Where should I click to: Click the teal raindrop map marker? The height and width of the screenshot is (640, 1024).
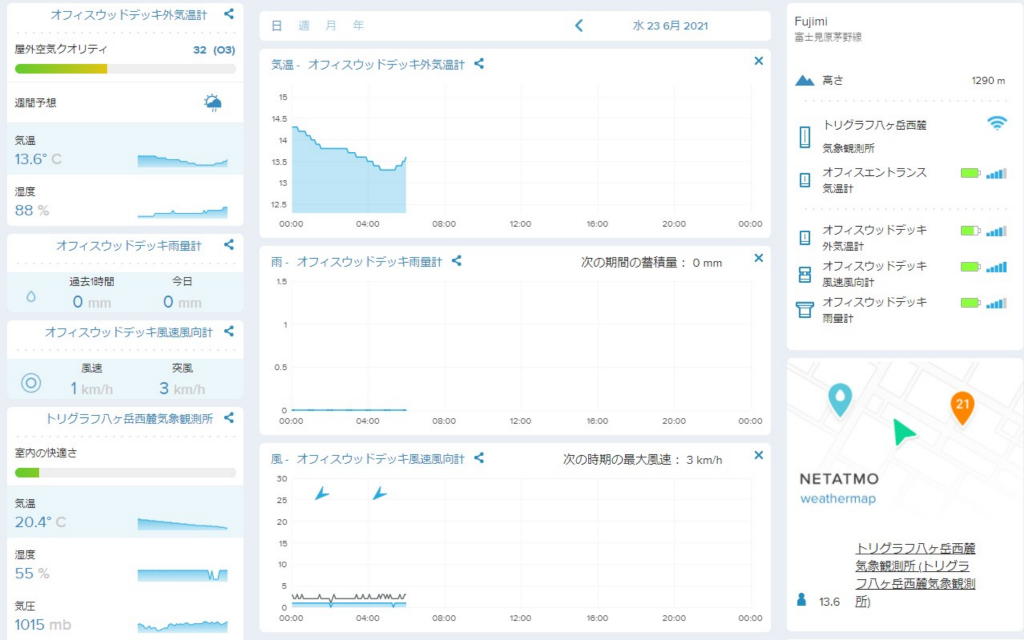point(840,398)
